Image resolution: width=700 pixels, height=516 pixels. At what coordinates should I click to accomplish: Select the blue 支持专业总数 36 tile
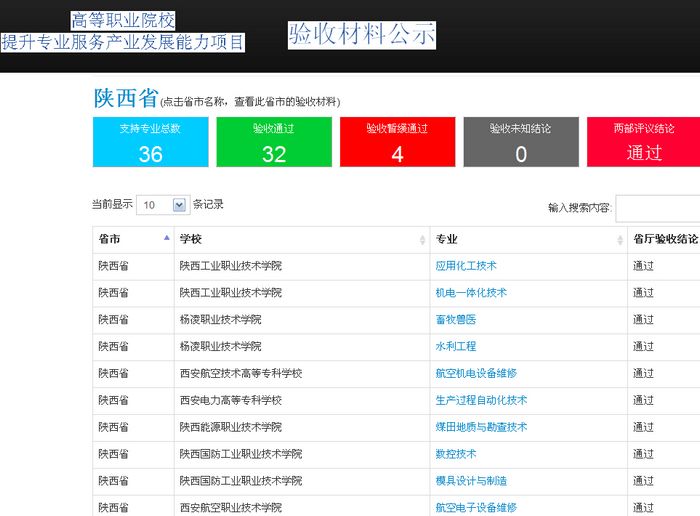(150, 142)
